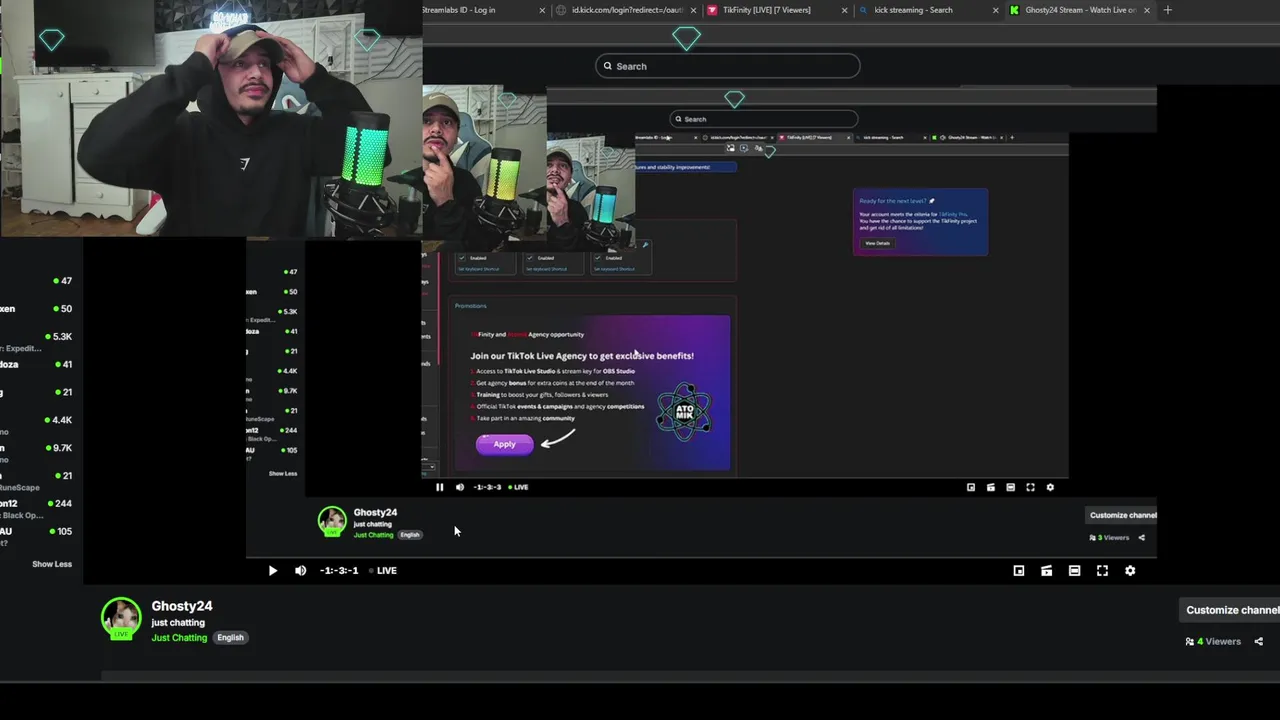
Task: Mute the outer player using the volume icon
Action: [300, 571]
